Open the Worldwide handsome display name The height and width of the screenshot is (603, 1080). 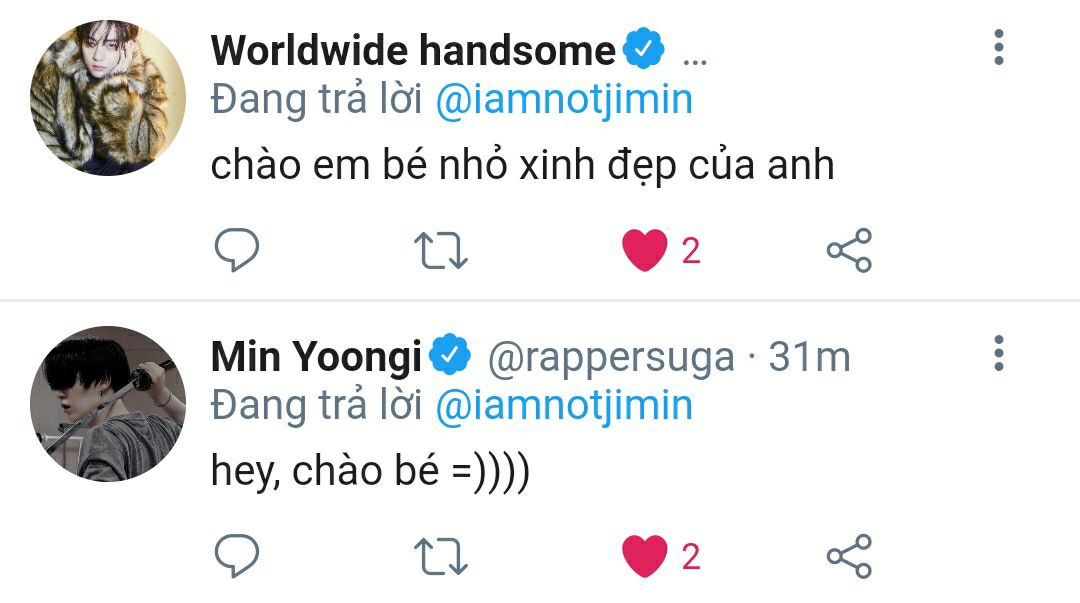click(x=413, y=50)
